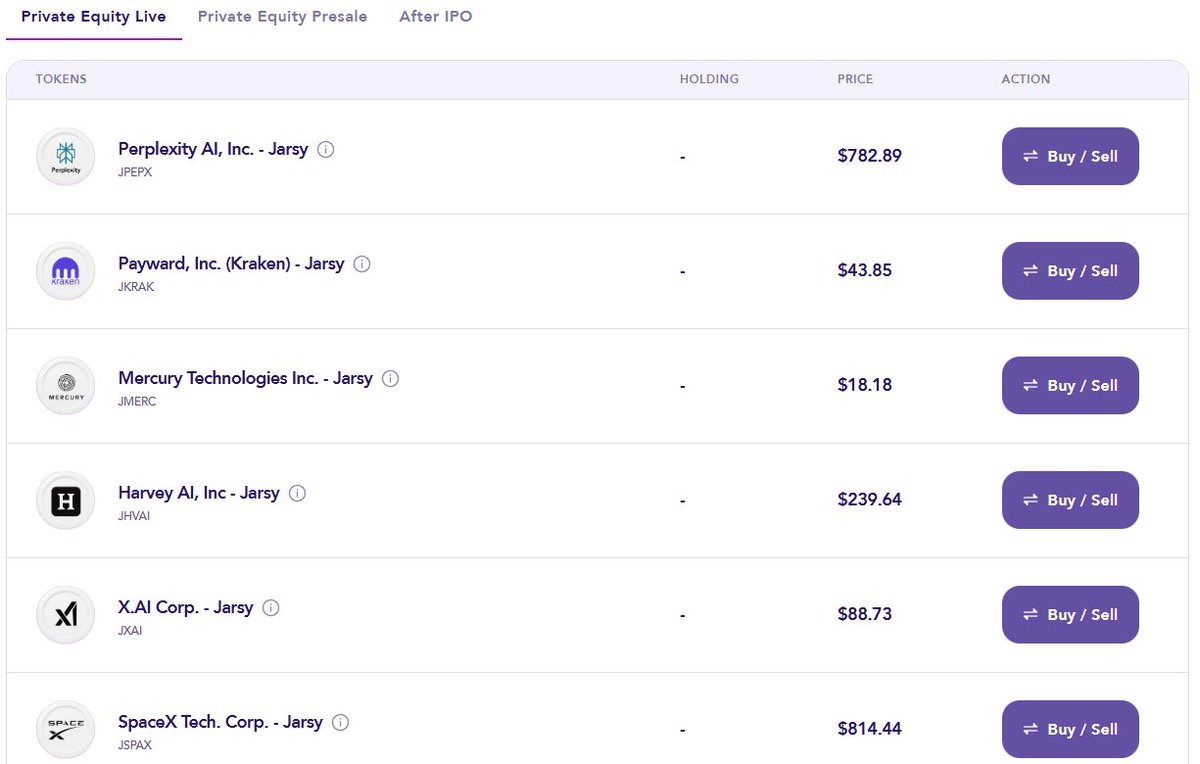Open info icon next to Payward, Inc. (Kraken)
Image resolution: width=1200 pixels, height=764 pixels.
coord(362,264)
